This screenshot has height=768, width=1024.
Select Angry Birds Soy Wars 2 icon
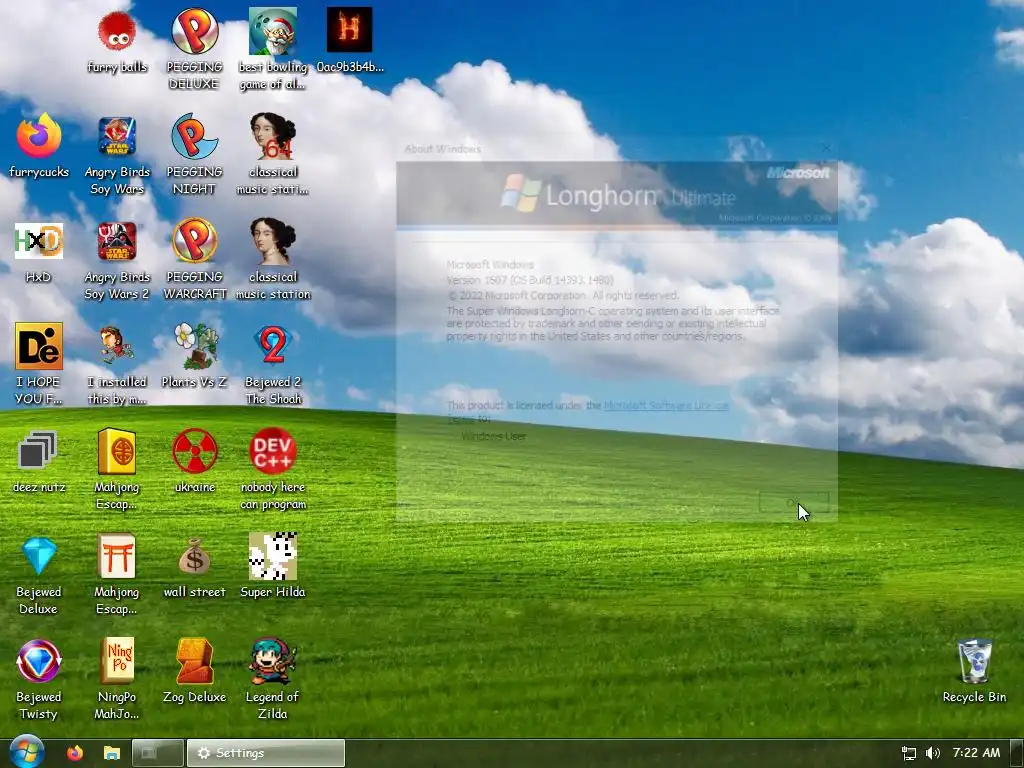(x=117, y=260)
